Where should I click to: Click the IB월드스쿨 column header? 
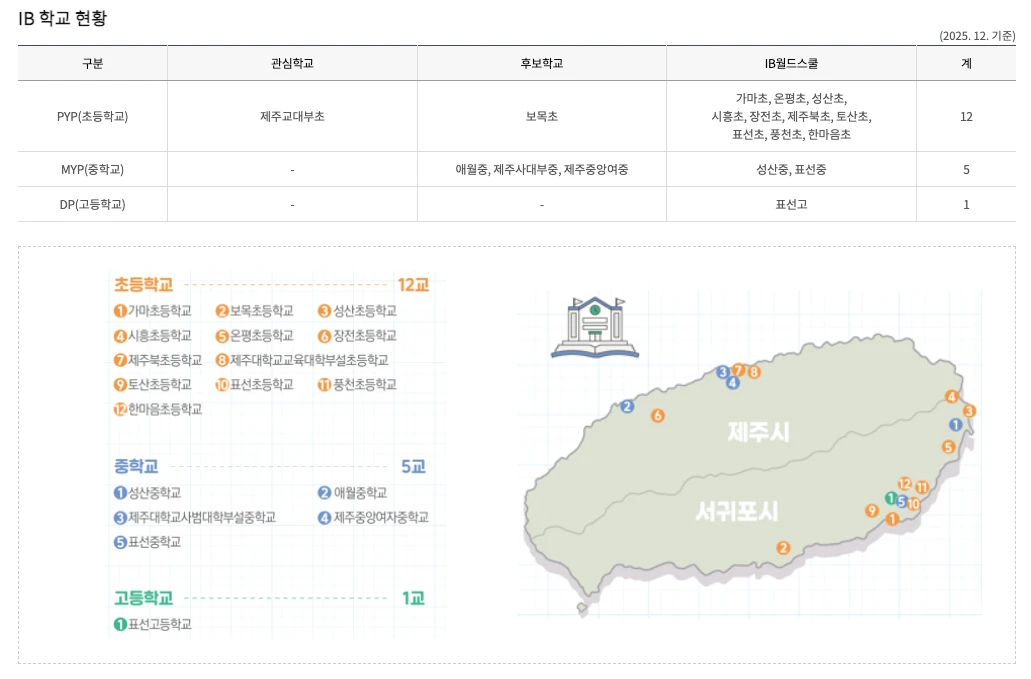[791, 63]
